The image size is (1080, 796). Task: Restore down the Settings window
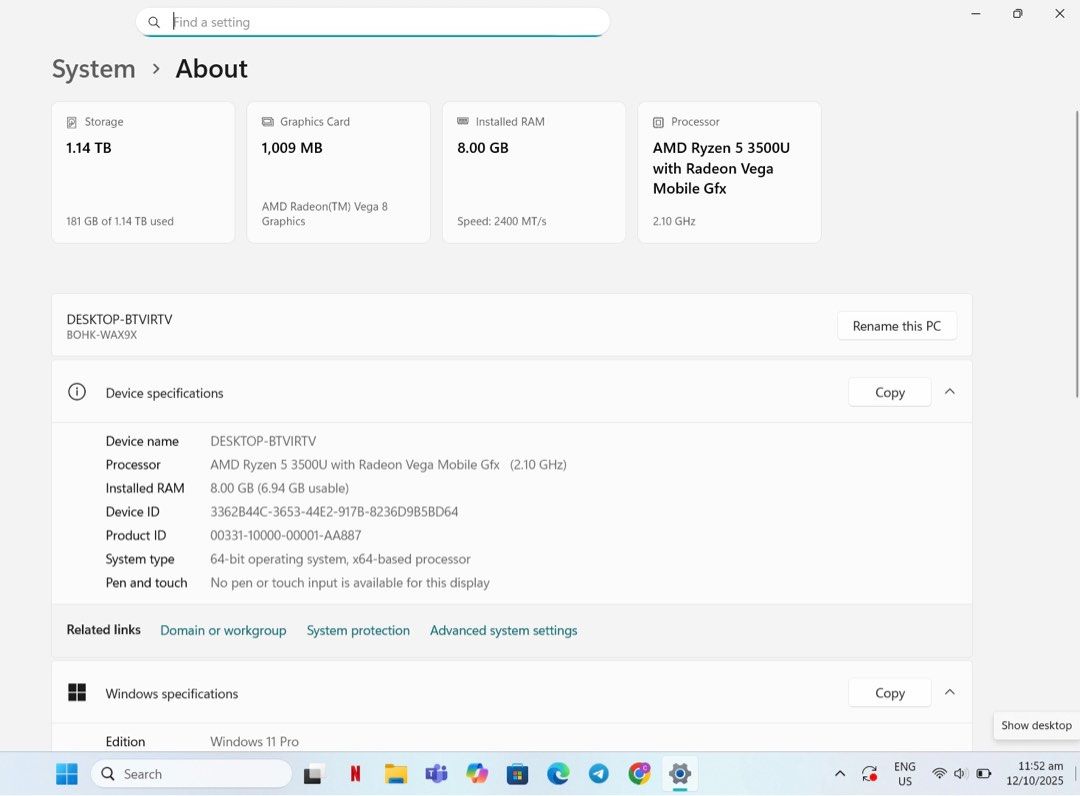coord(1017,14)
